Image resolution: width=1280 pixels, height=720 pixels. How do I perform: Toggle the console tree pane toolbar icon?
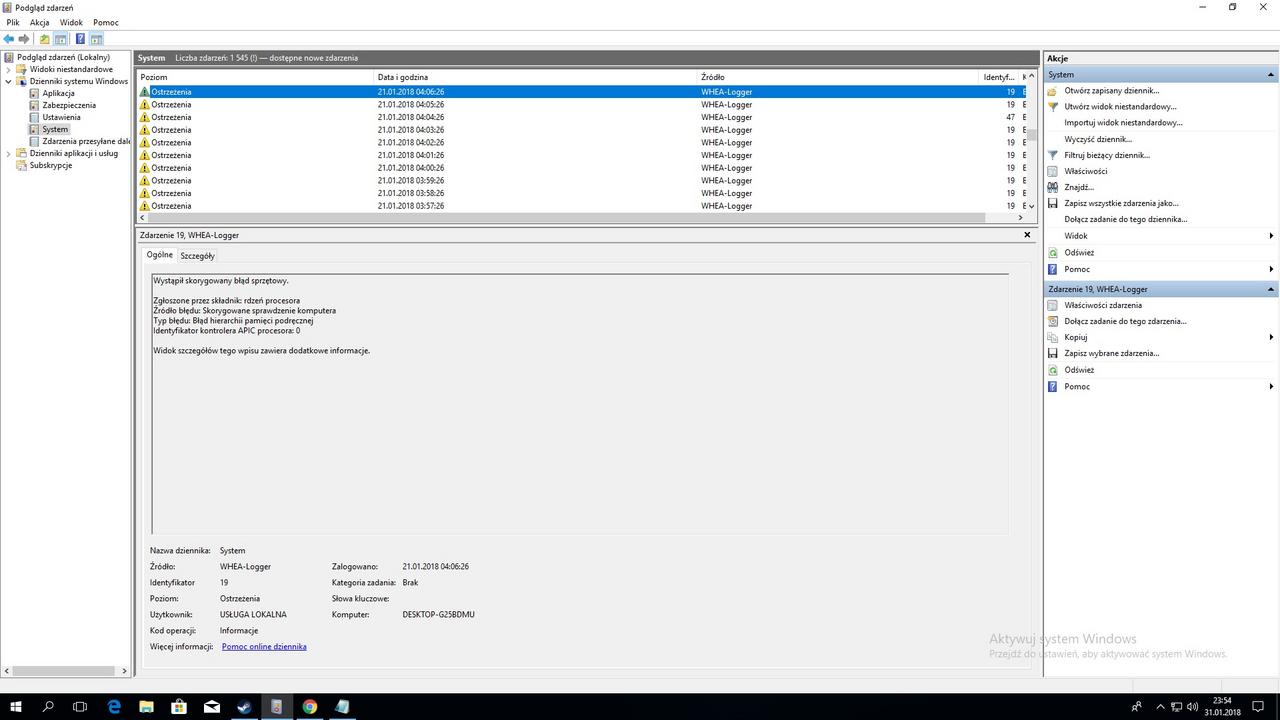(61, 39)
